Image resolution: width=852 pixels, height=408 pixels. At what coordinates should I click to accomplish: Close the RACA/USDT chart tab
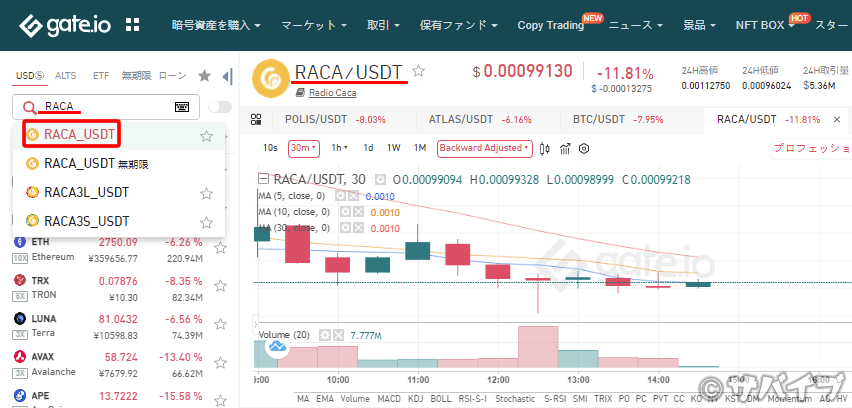click(837, 120)
